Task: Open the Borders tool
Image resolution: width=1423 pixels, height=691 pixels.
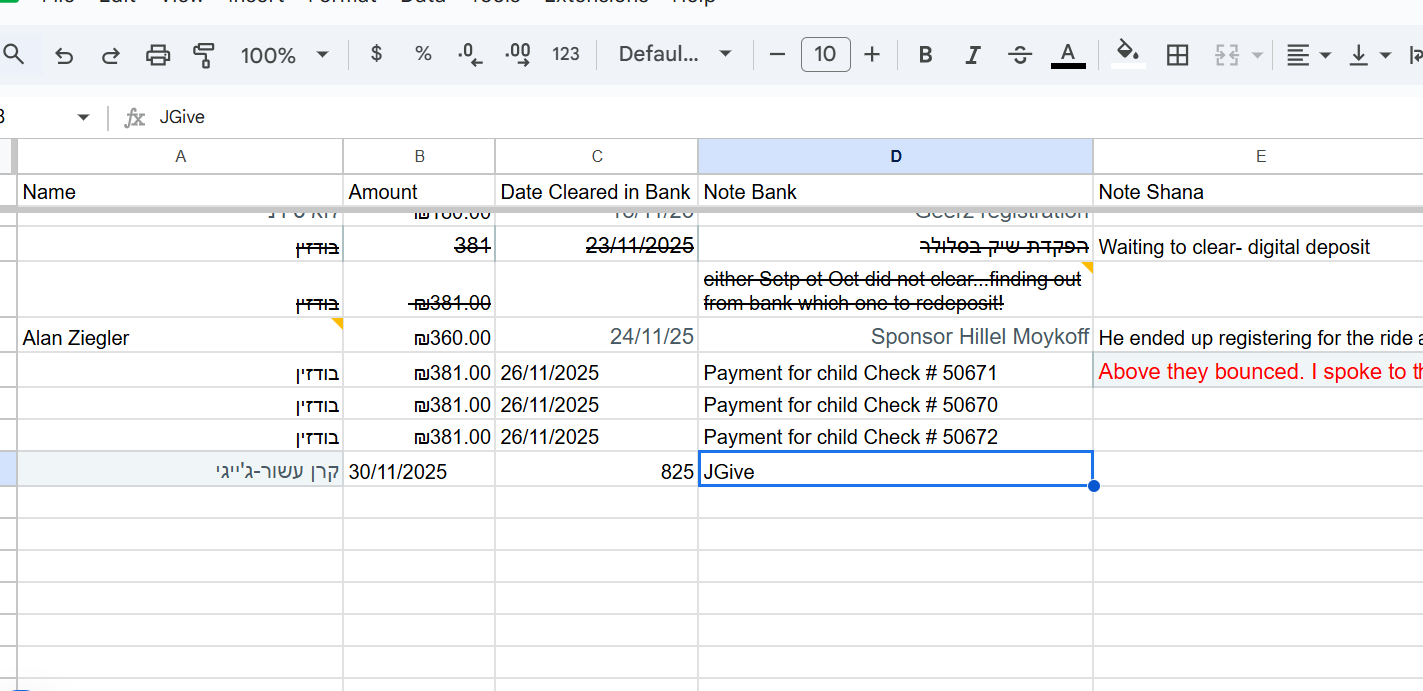Action: [x=1178, y=55]
